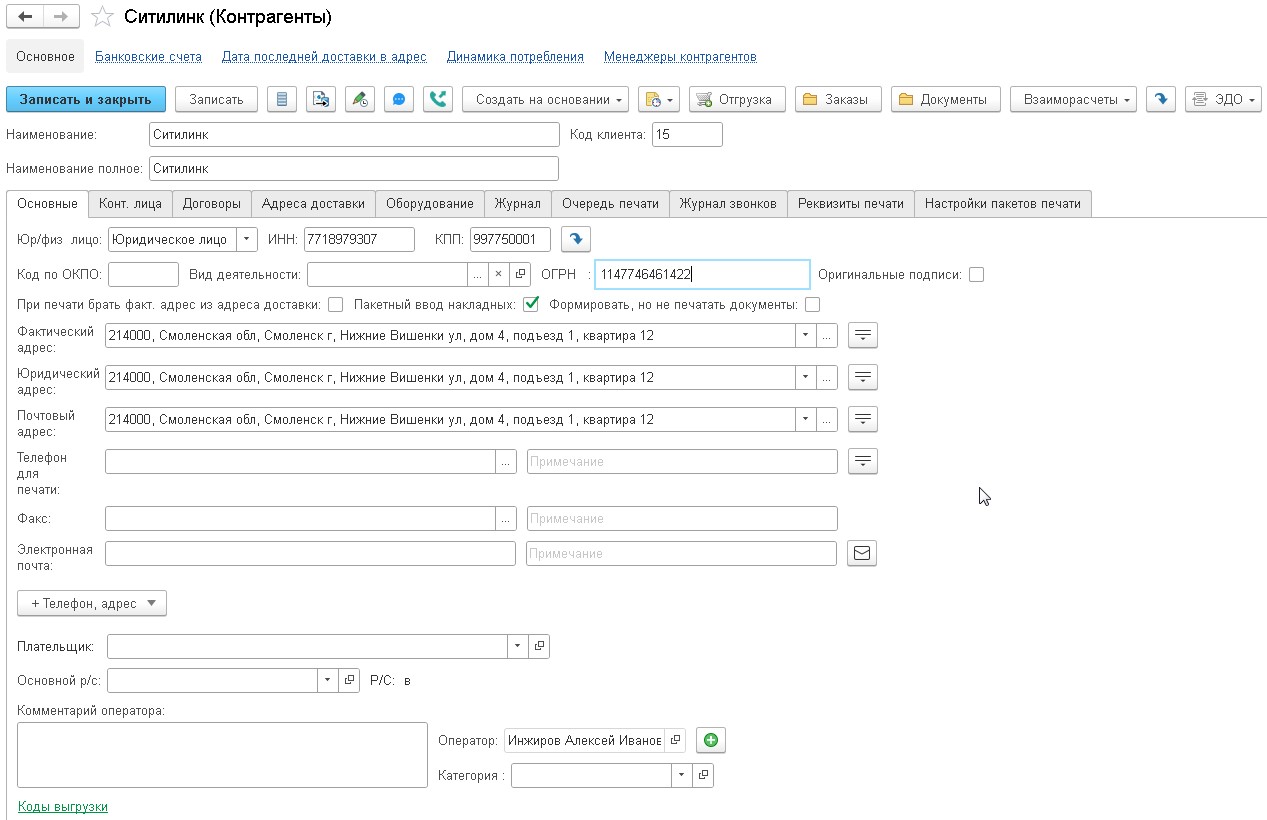Click the Записать button
This screenshot has width=1267, height=820.
(x=216, y=99)
